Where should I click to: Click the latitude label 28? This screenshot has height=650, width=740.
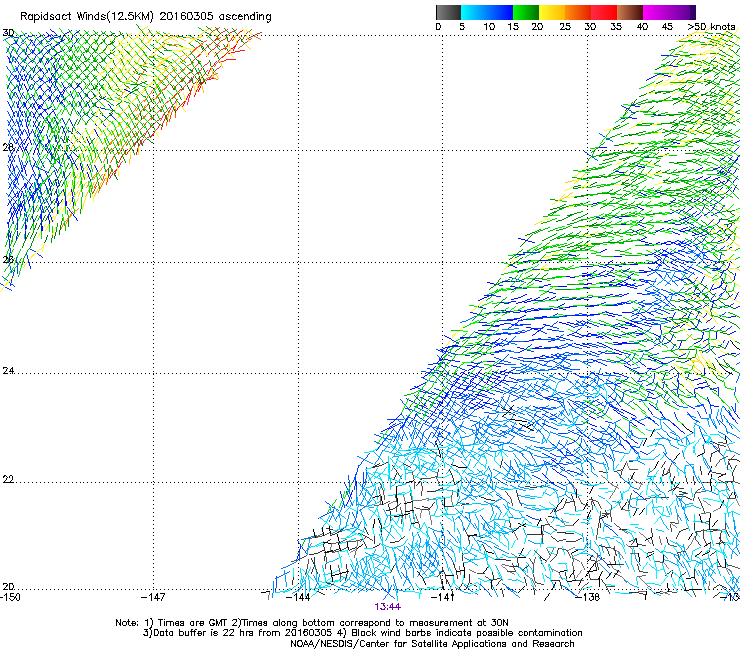click(x=8, y=147)
